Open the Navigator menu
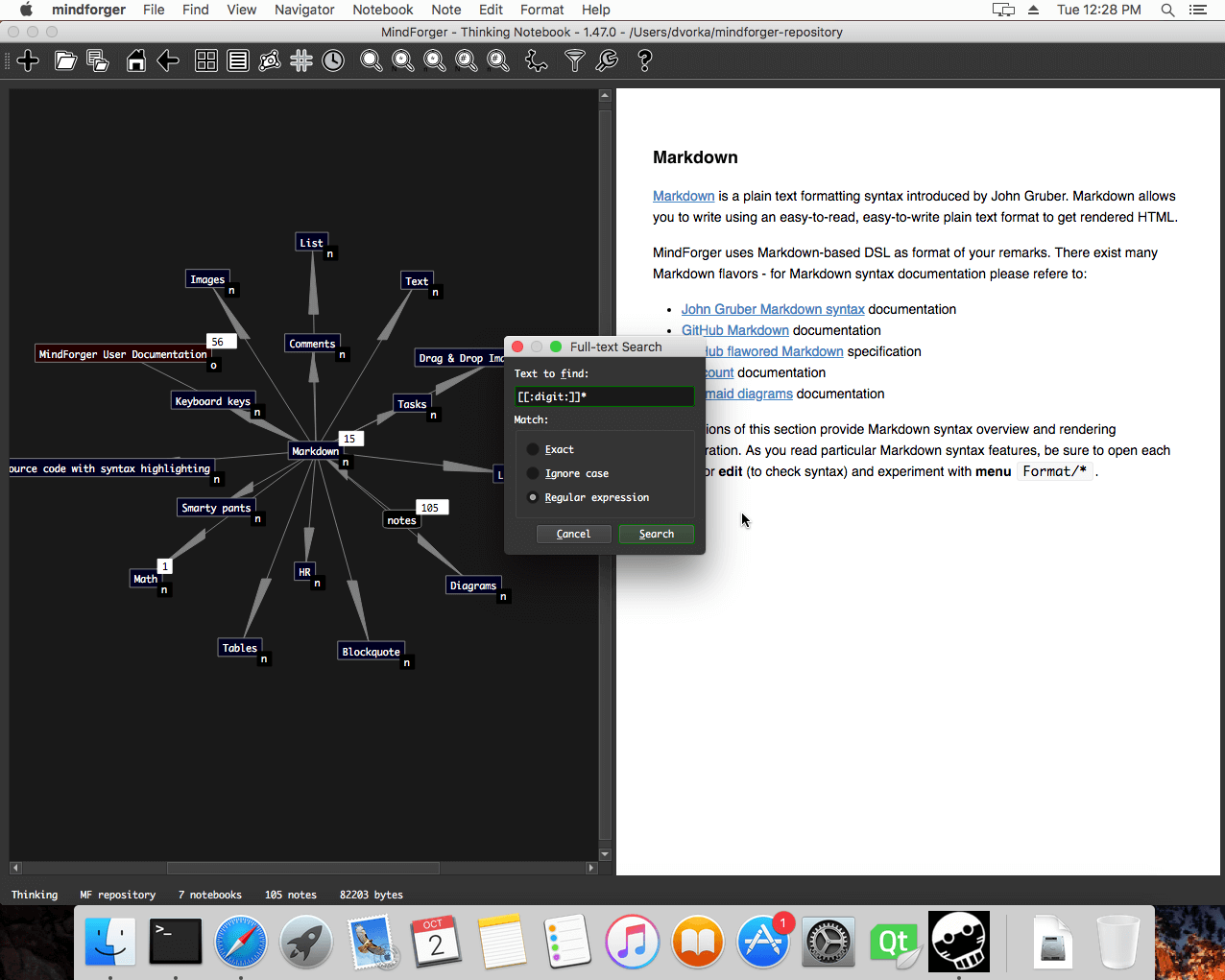This screenshot has height=980, width=1225. 304,10
